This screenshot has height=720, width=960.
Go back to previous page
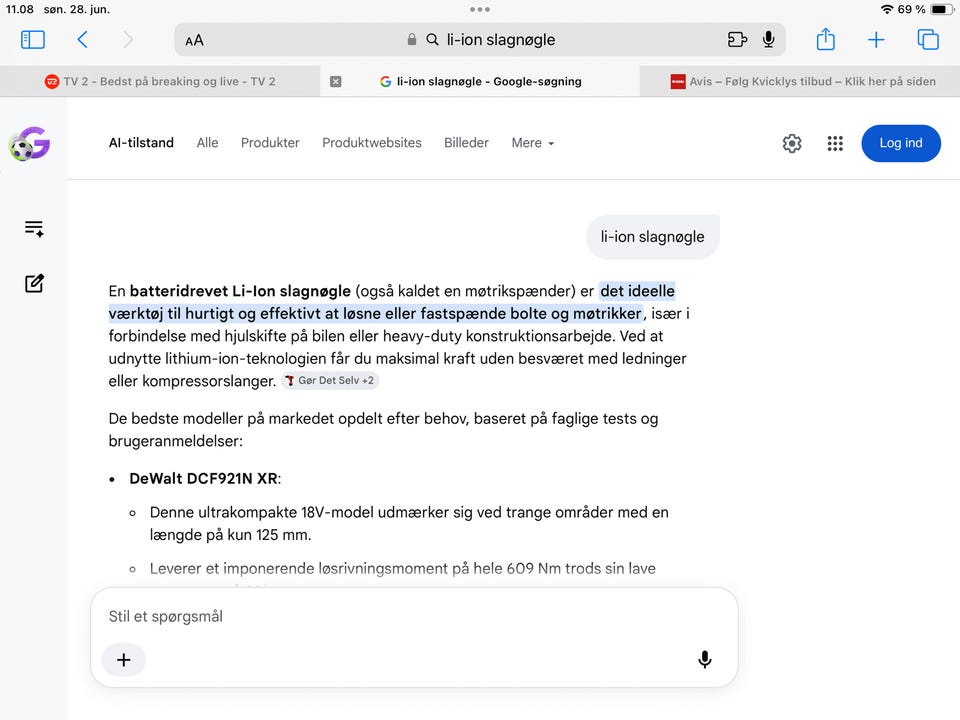83,40
